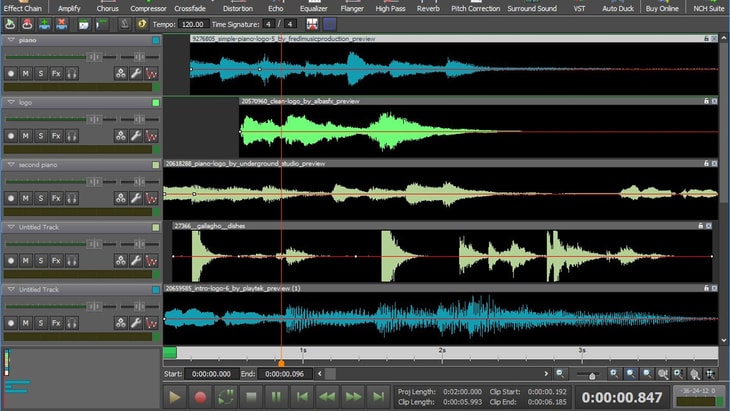Solo the logo track
Screen dimensions: 730x411
[41, 135]
